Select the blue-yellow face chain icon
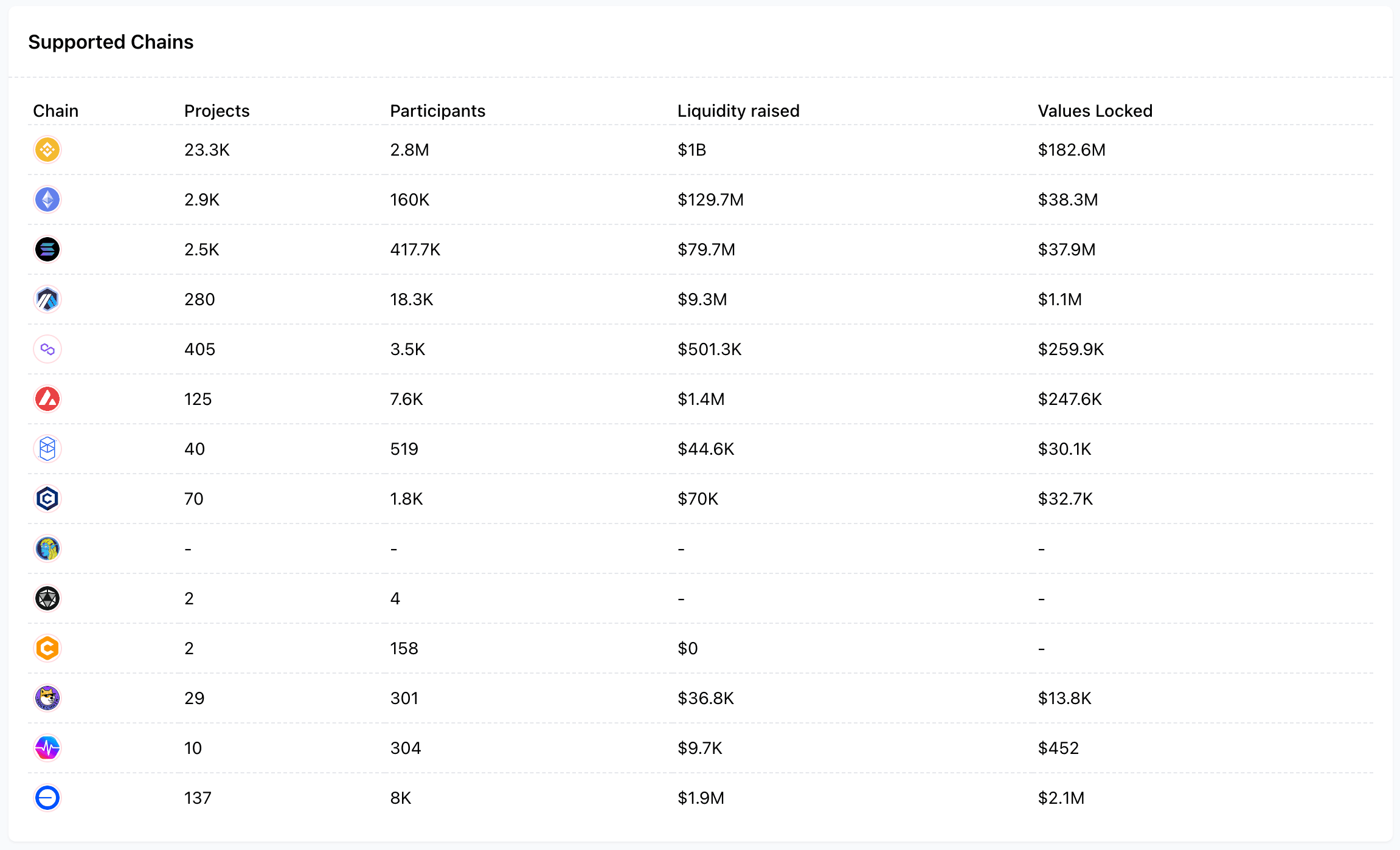The height and width of the screenshot is (850, 1400). point(47,548)
